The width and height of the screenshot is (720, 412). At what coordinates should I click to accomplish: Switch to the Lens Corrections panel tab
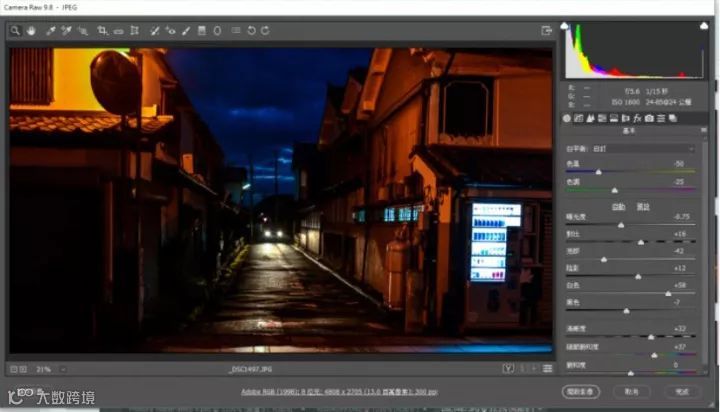625,119
